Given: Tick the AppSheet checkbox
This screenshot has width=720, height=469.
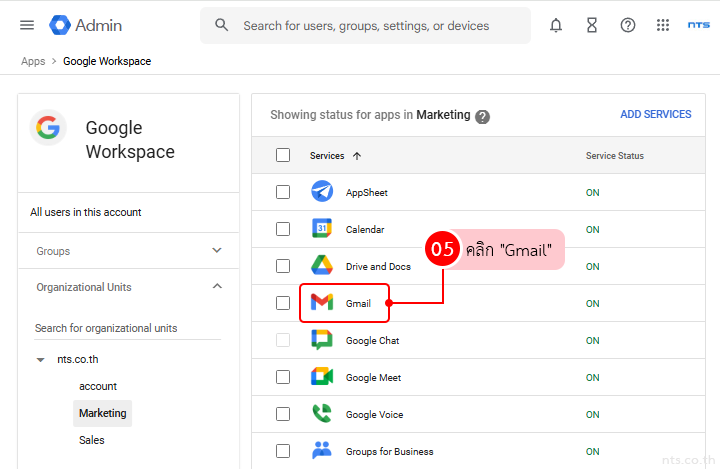Looking at the screenshot, I should point(283,192).
